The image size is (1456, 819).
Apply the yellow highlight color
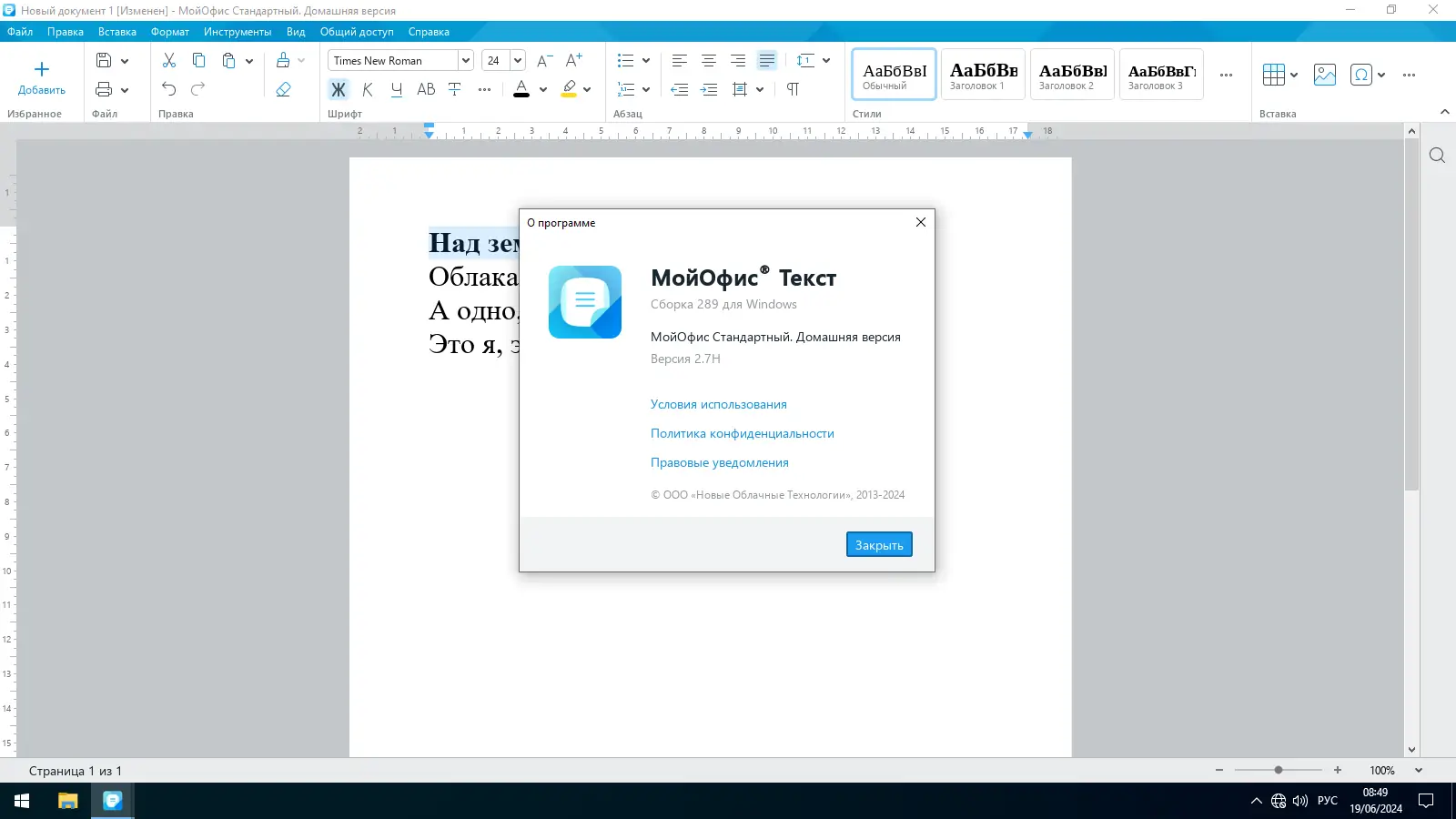[x=569, y=89]
